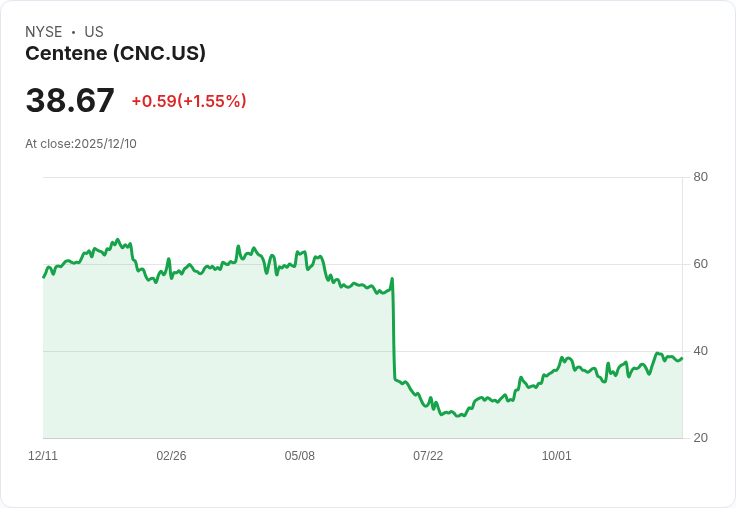This screenshot has width=736, height=508.
Task: Click the +0.59(+1.55%) price change
Action: tap(189, 101)
